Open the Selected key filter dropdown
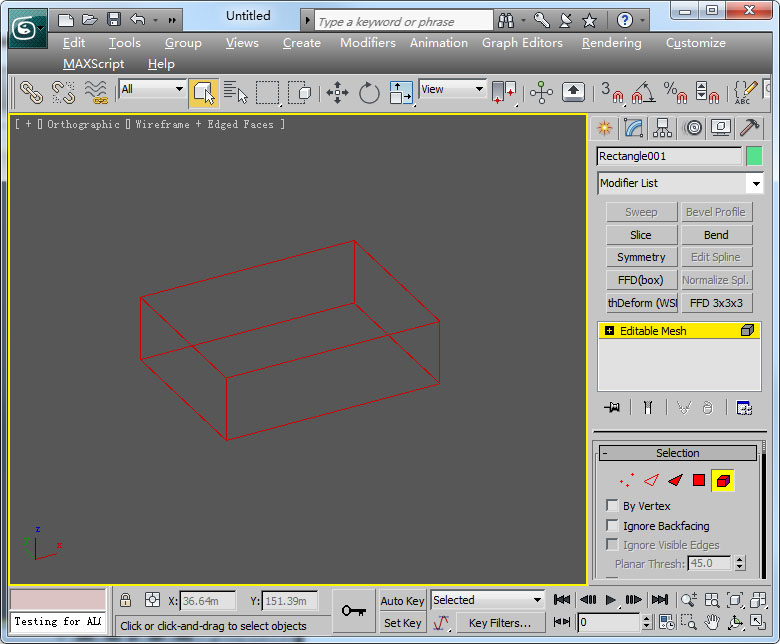The width and height of the screenshot is (780, 644). coord(487,600)
